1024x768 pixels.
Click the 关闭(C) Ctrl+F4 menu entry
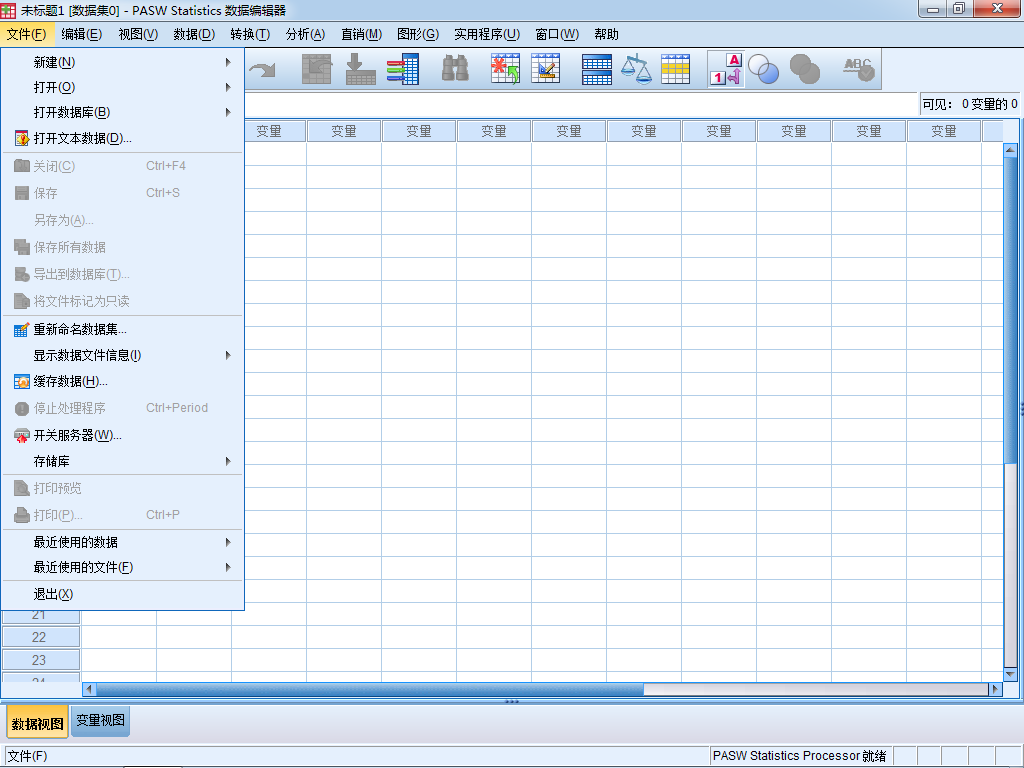click(x=123, y=166)
